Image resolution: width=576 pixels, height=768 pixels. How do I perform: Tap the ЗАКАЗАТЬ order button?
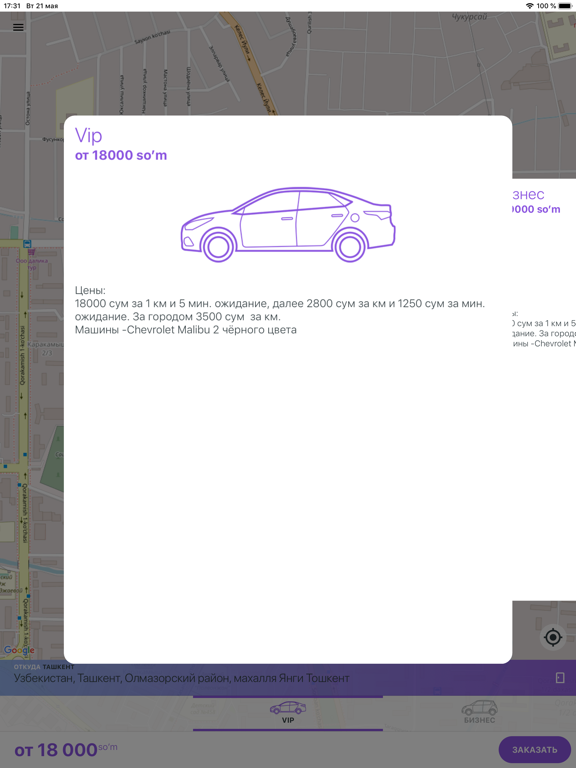tap(534, 749)
